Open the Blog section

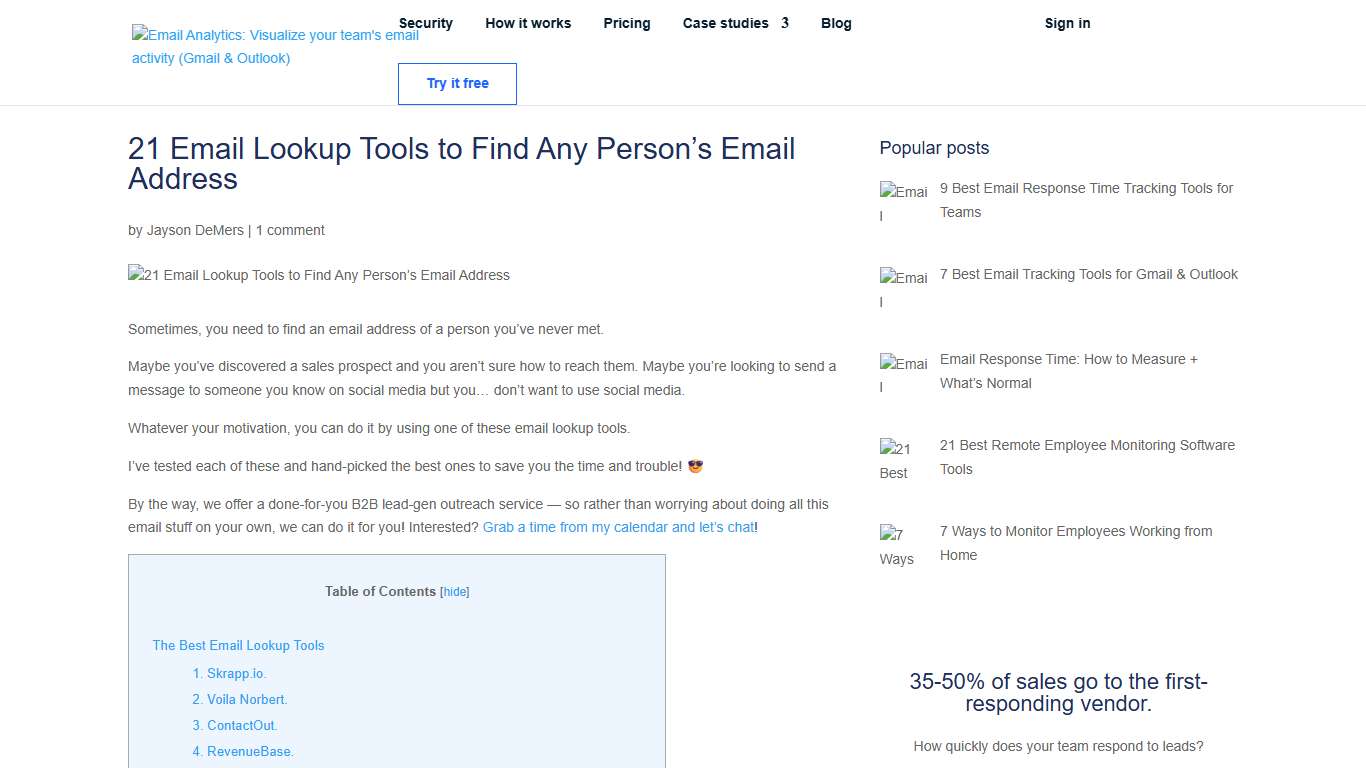(836, 23)
